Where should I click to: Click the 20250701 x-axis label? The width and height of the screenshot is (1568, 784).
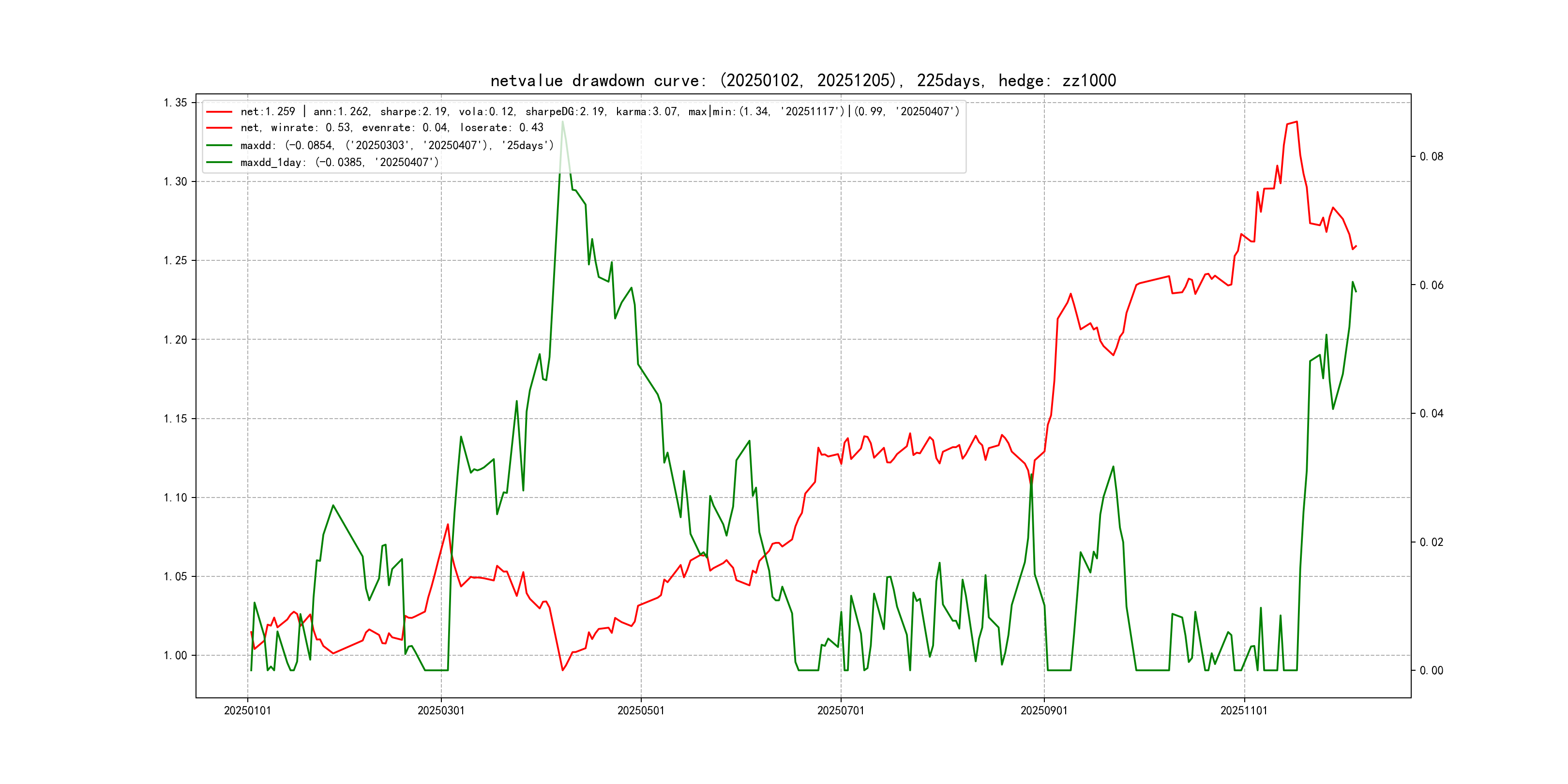pyautogui.click(x=840, y=710)
